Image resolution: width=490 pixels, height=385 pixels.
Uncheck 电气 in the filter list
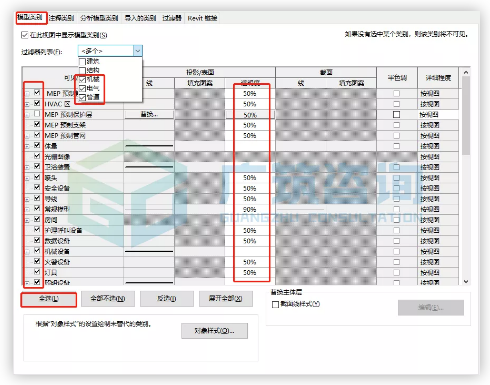pos(82,88)
